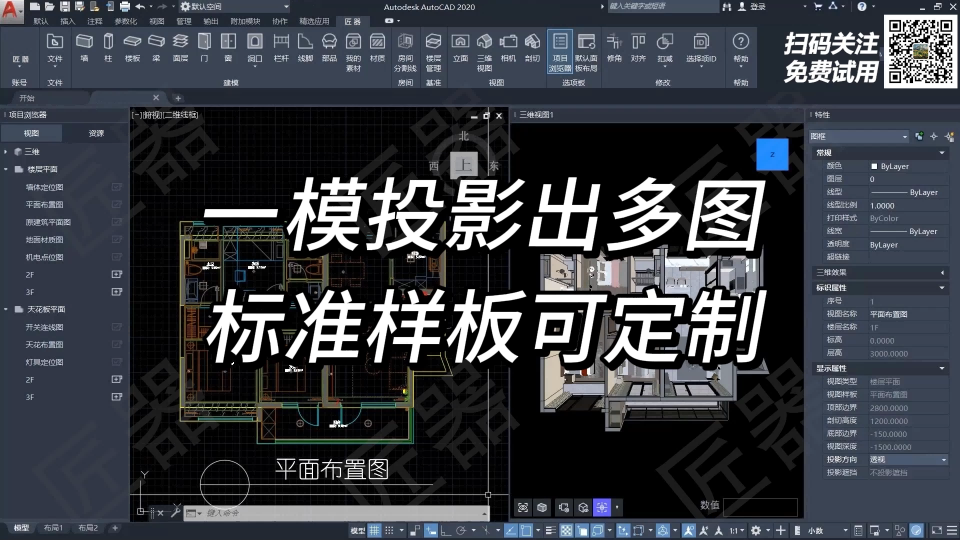The image size is (960, 540).
Task: Open the 附加模块 ribbon tab
Action: coord(245,21)
